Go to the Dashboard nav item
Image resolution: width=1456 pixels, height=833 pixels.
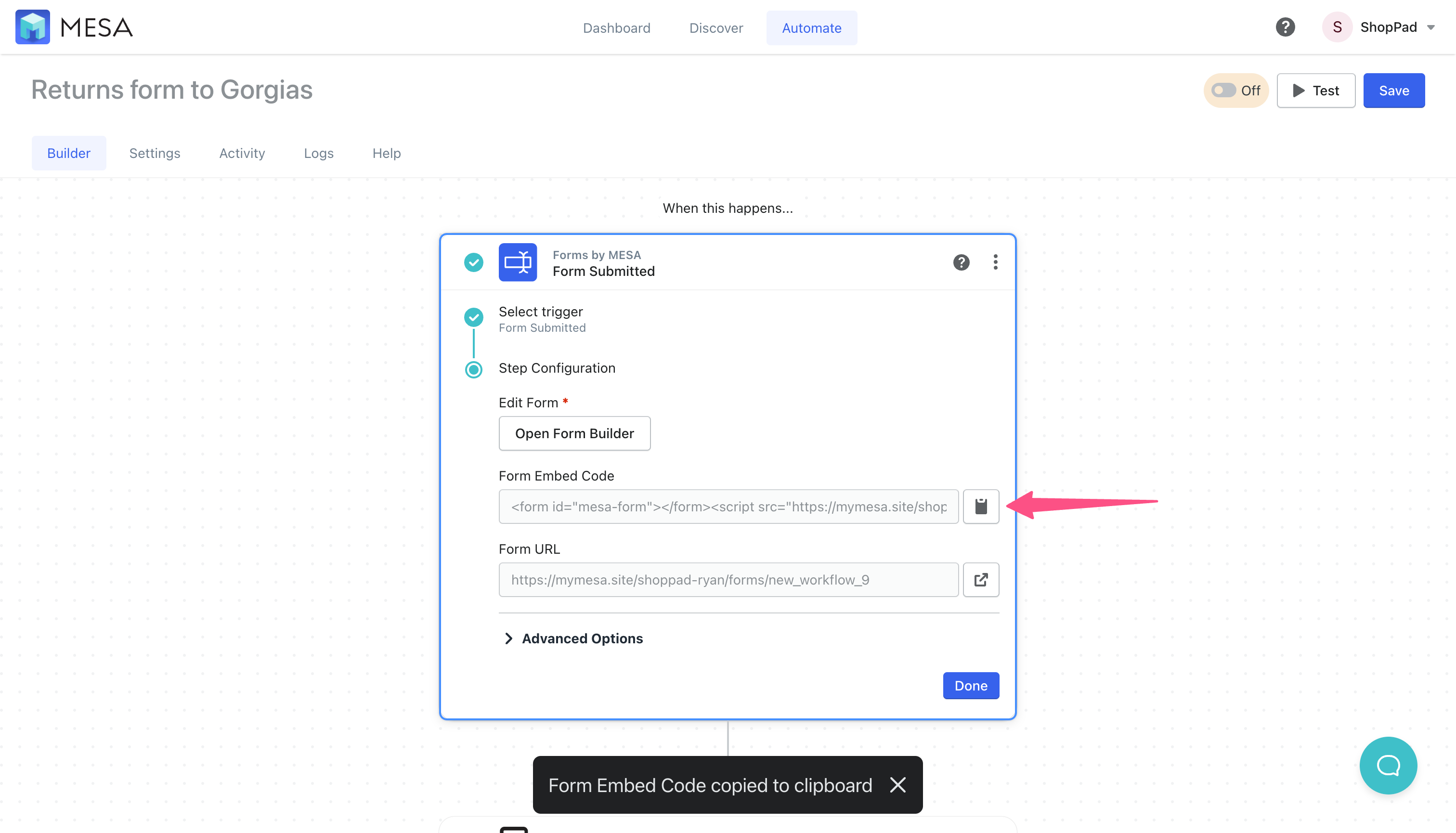pyautogui.click(x=616, y=27)
